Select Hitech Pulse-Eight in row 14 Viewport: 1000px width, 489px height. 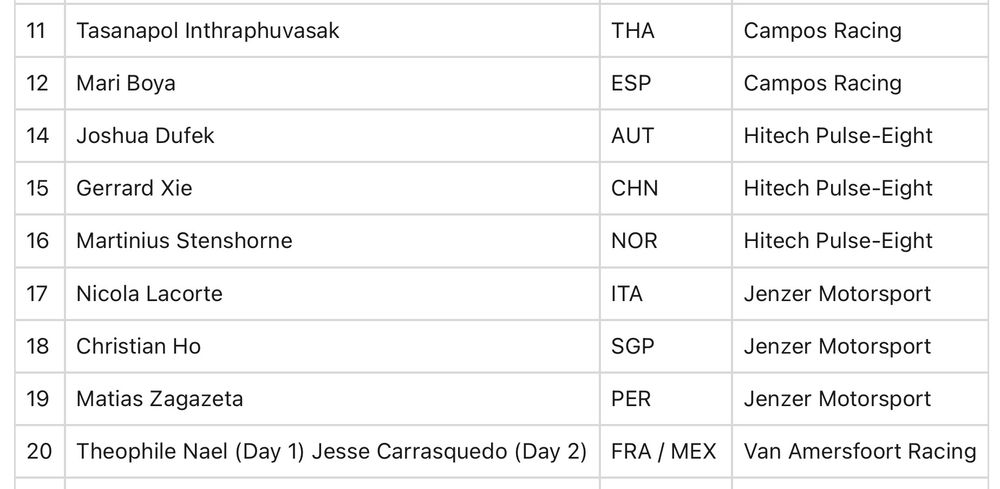(x=838, y=135)
